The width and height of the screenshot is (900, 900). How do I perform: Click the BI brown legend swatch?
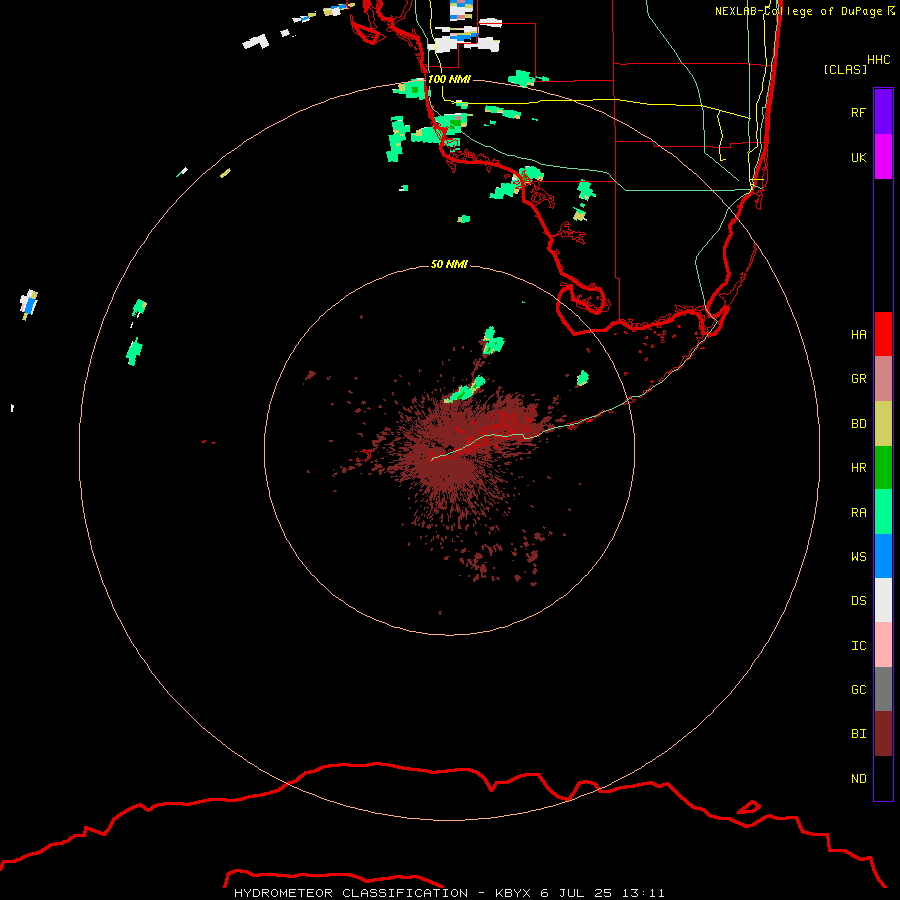click(x=883, y=734)
